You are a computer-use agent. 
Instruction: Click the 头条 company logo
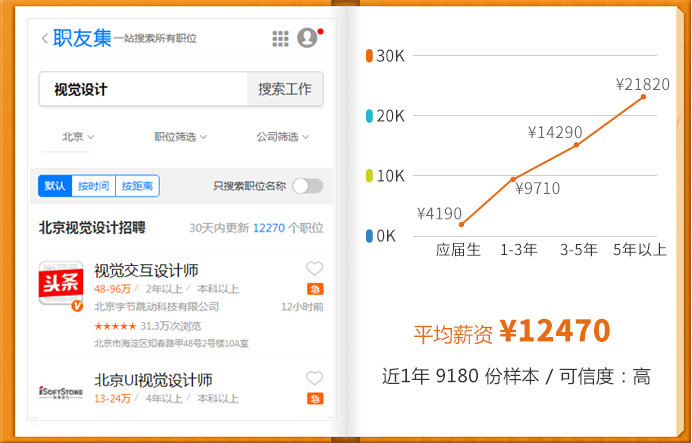pos(60,286)
